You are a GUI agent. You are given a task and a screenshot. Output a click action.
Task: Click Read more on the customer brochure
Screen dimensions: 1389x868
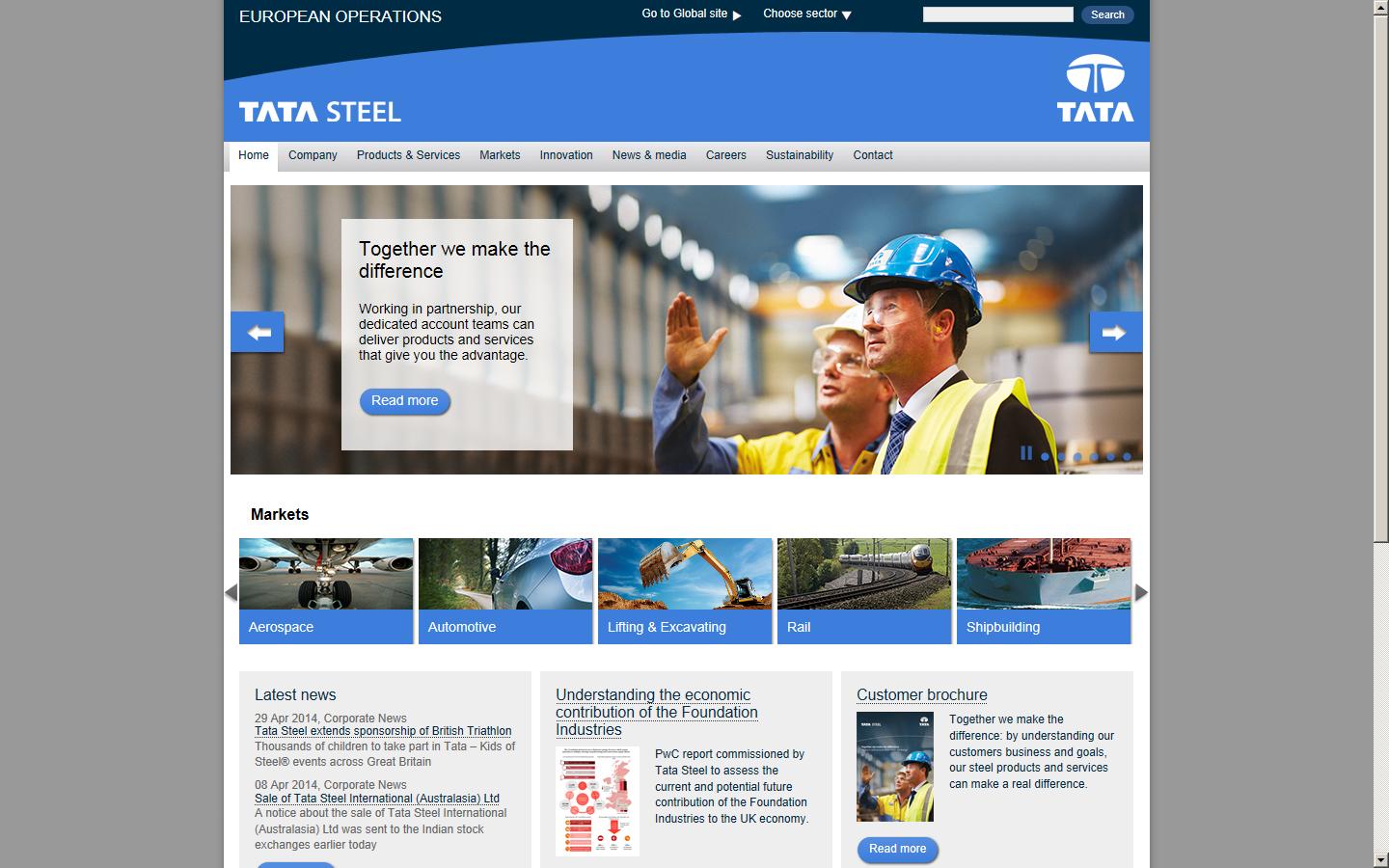click(897, 850)
